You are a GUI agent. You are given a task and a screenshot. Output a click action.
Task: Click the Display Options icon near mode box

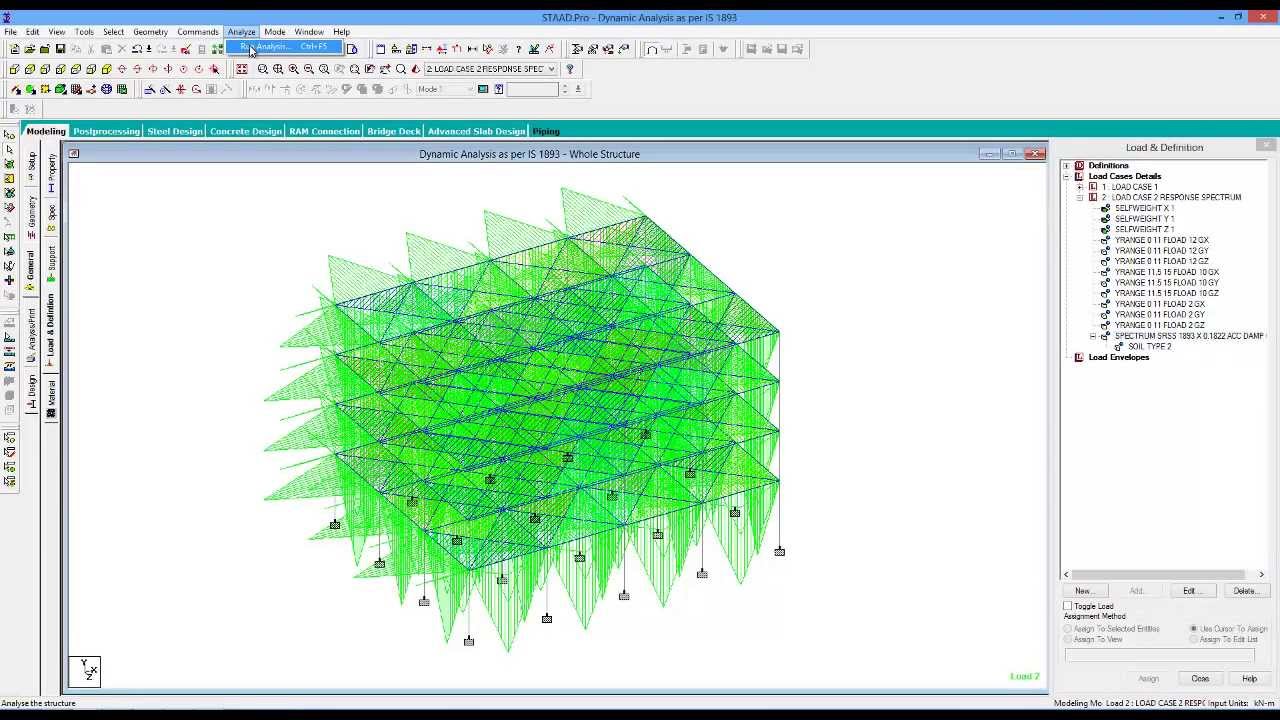coord(483,89)
